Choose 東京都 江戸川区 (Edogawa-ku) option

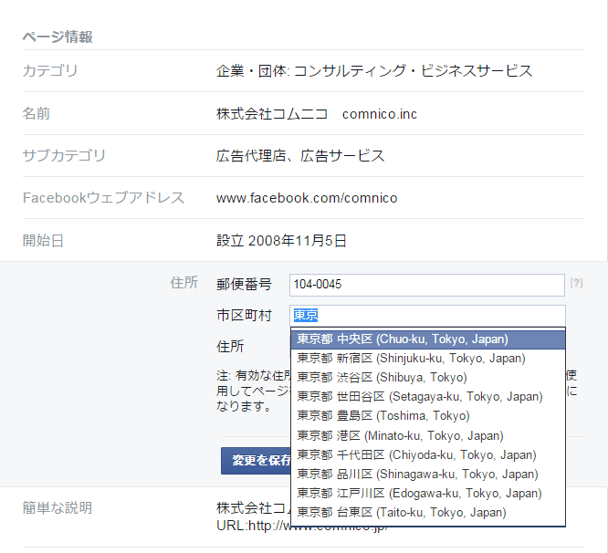[x=428, y=493]
